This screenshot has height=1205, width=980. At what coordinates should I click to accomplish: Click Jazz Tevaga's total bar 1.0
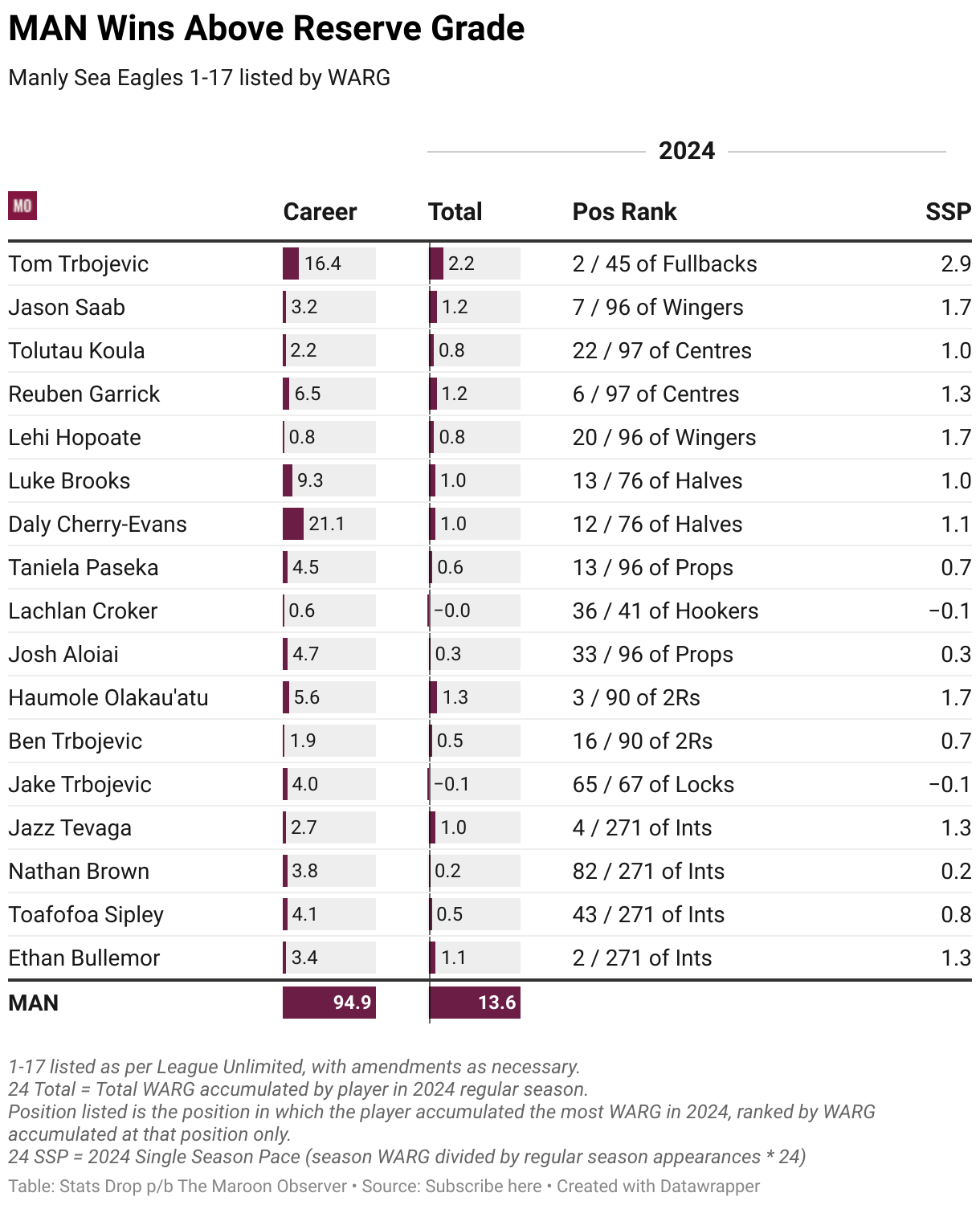pos(475,827)
